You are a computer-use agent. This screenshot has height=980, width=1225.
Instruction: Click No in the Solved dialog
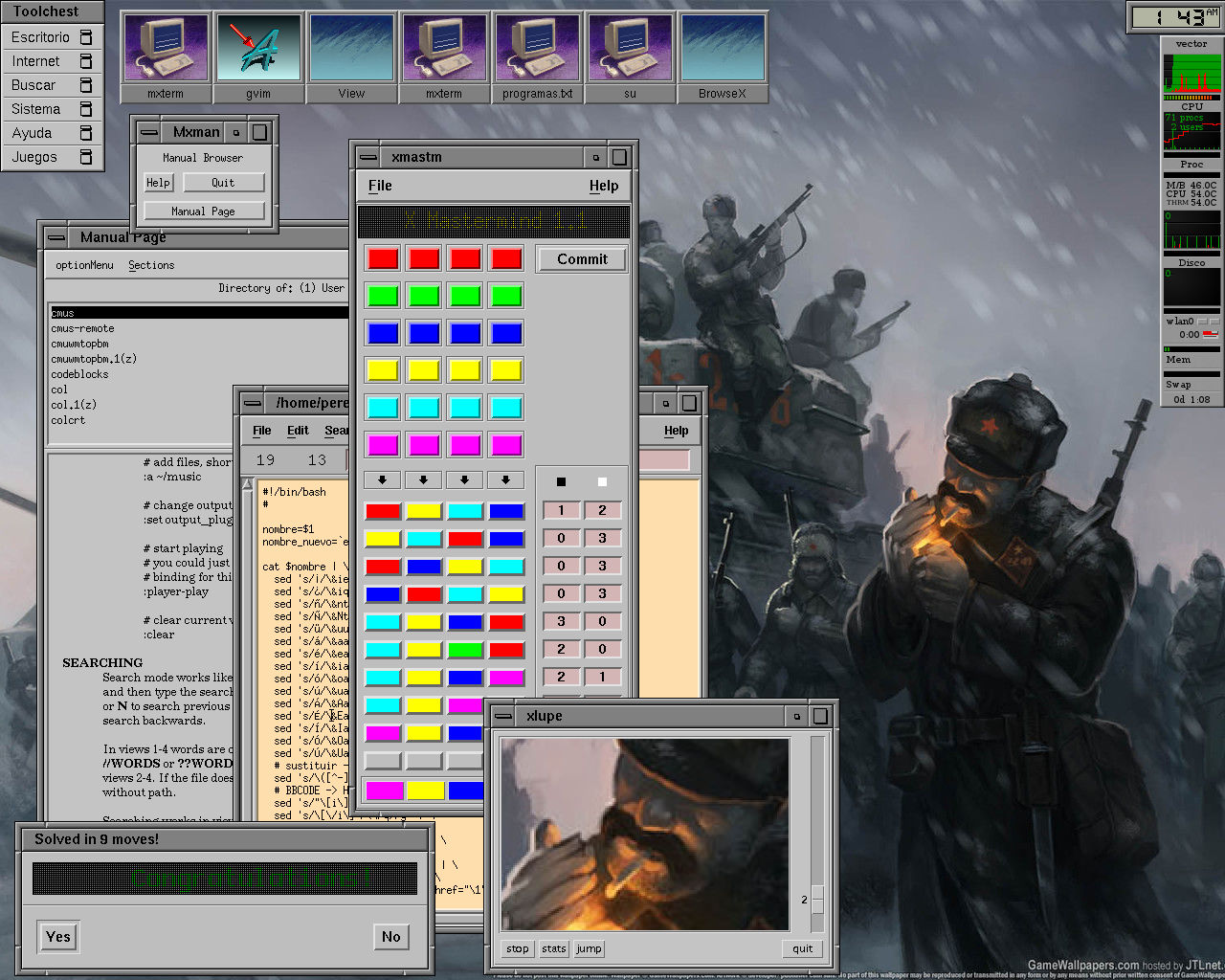tap(391, 937)
